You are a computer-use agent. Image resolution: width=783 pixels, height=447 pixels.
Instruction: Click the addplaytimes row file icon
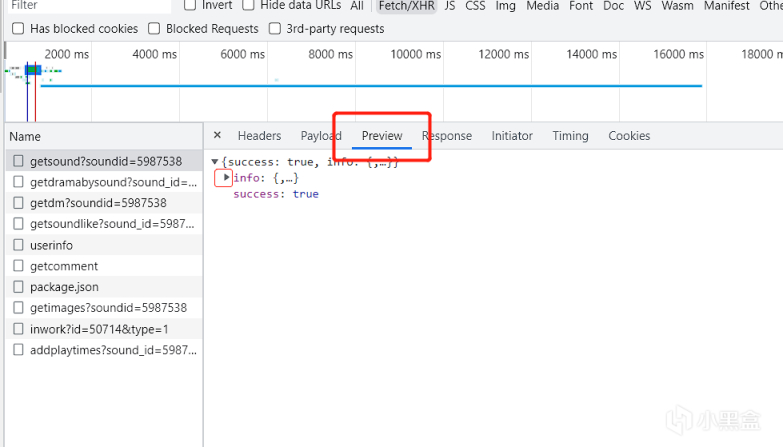[x=18, y=350]
